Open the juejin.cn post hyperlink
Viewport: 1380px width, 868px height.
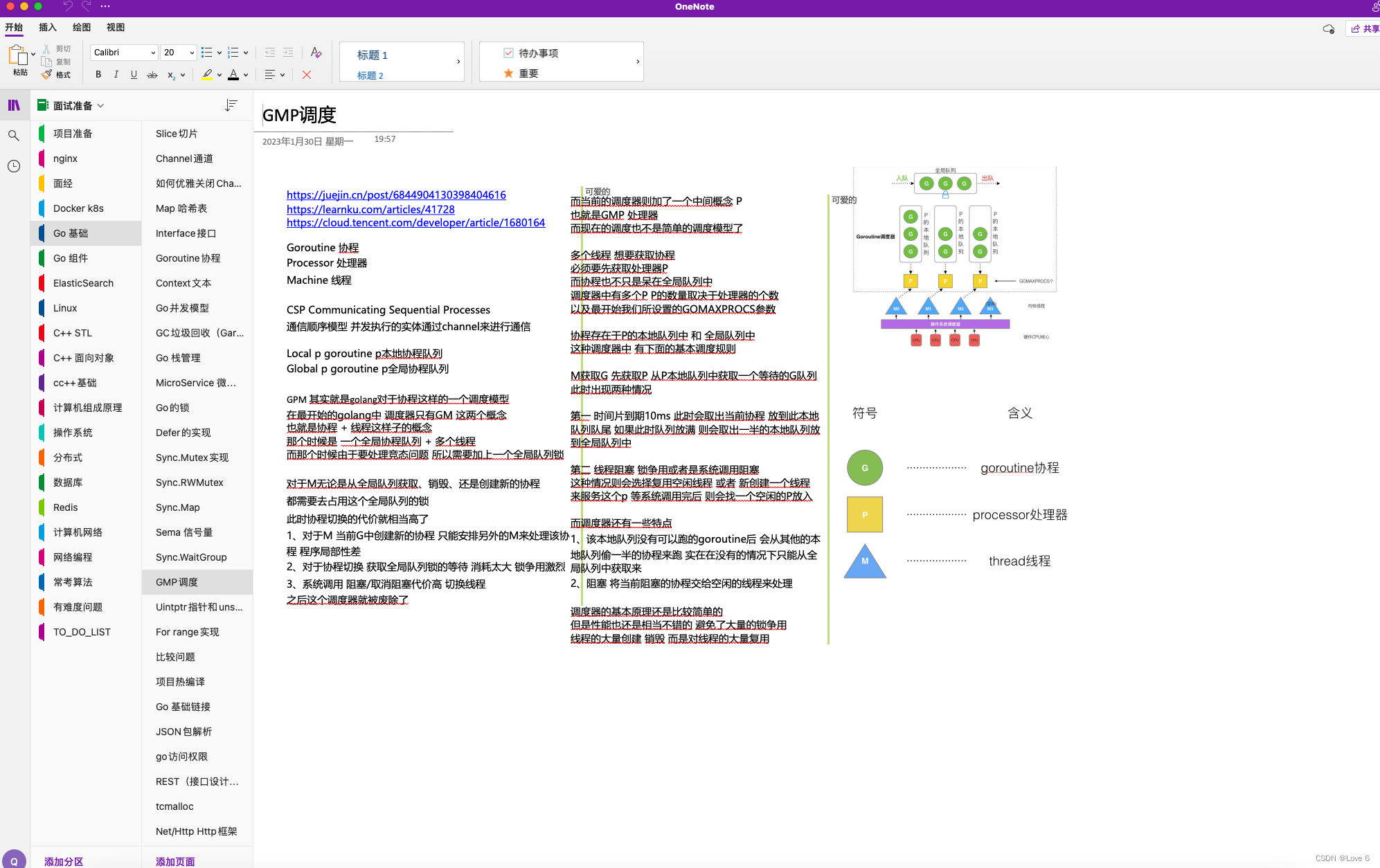[x=396, y=195]
